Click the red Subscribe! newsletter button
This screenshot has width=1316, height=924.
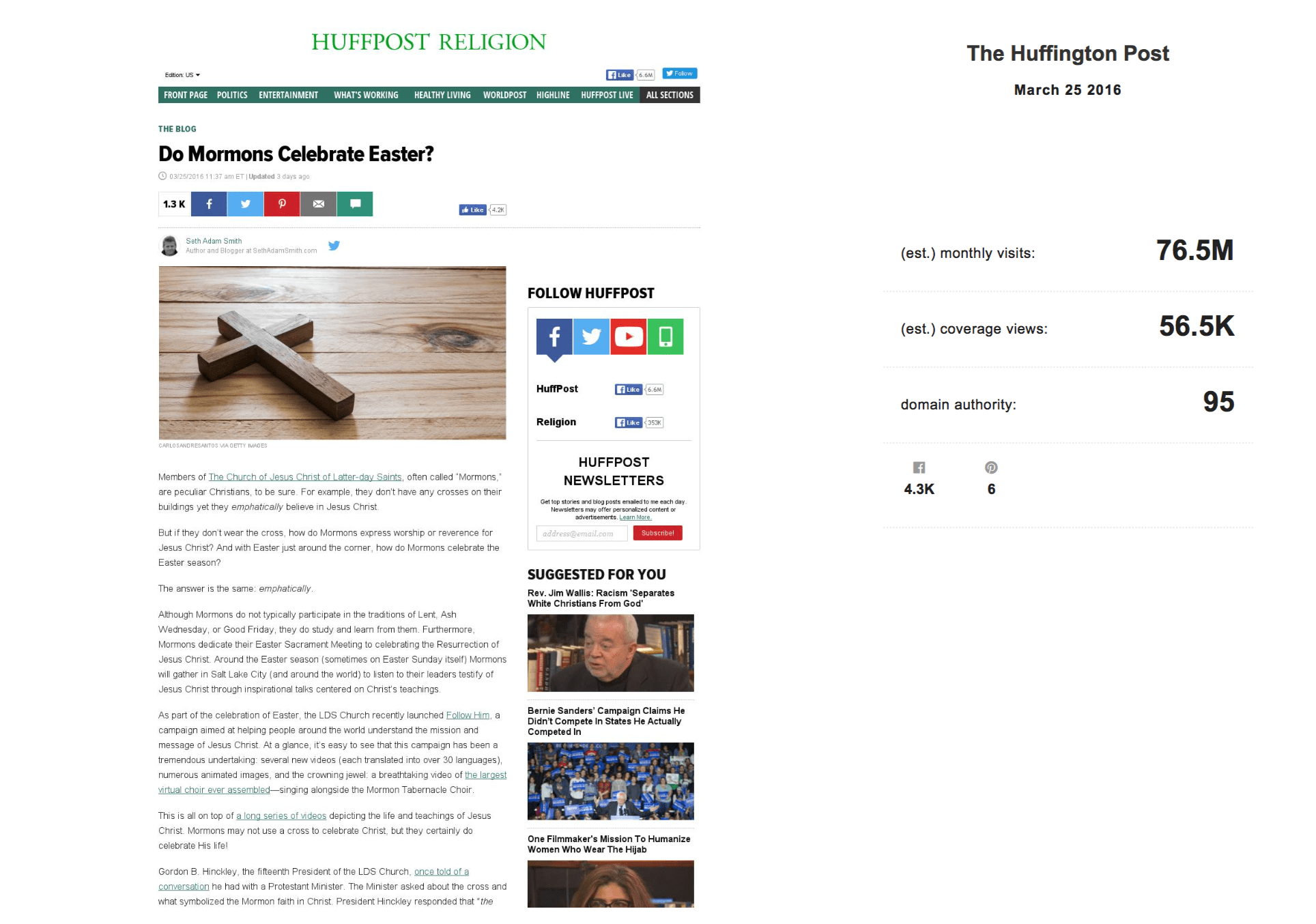[x=657, y=533]
